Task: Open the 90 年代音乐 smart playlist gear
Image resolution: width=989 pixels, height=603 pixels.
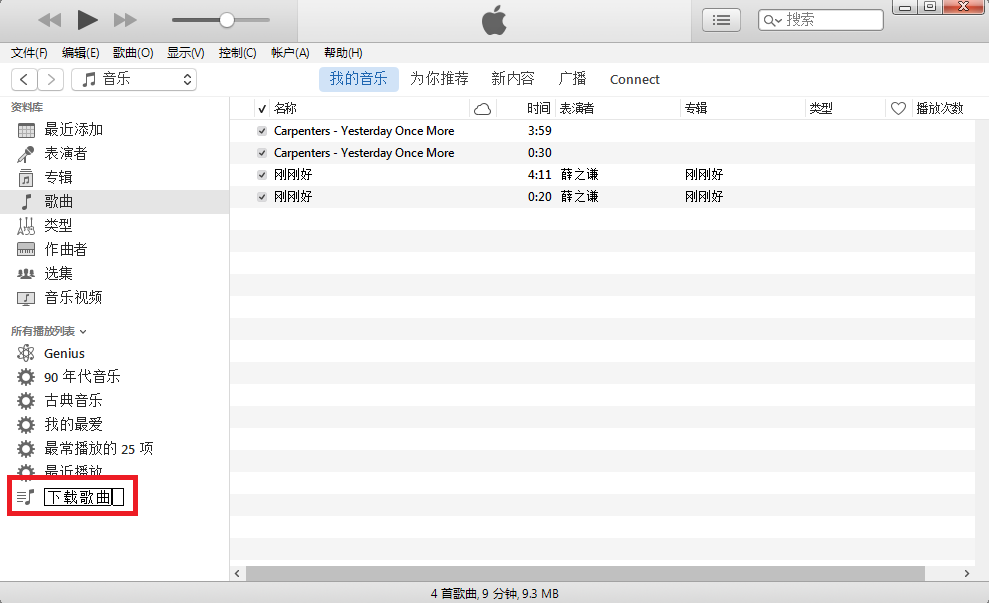Action: 26,377
